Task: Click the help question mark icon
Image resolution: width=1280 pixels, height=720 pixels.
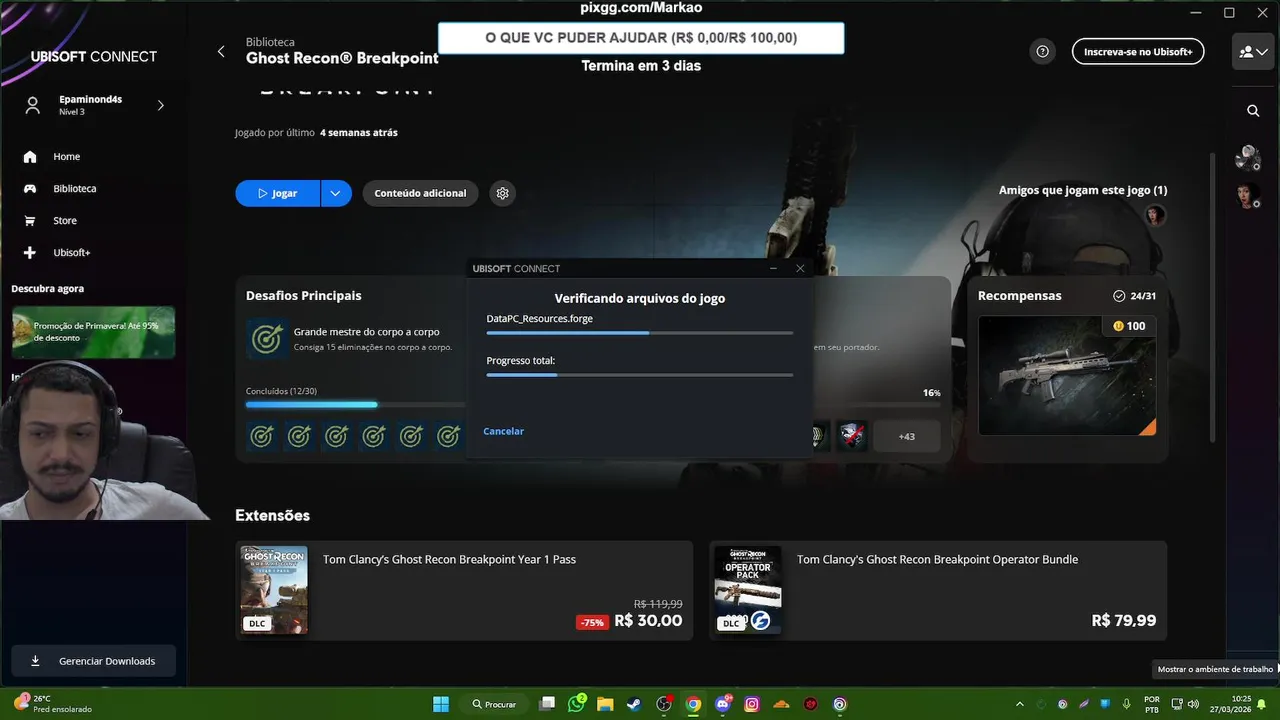Action: click(x=1043, y=51)
